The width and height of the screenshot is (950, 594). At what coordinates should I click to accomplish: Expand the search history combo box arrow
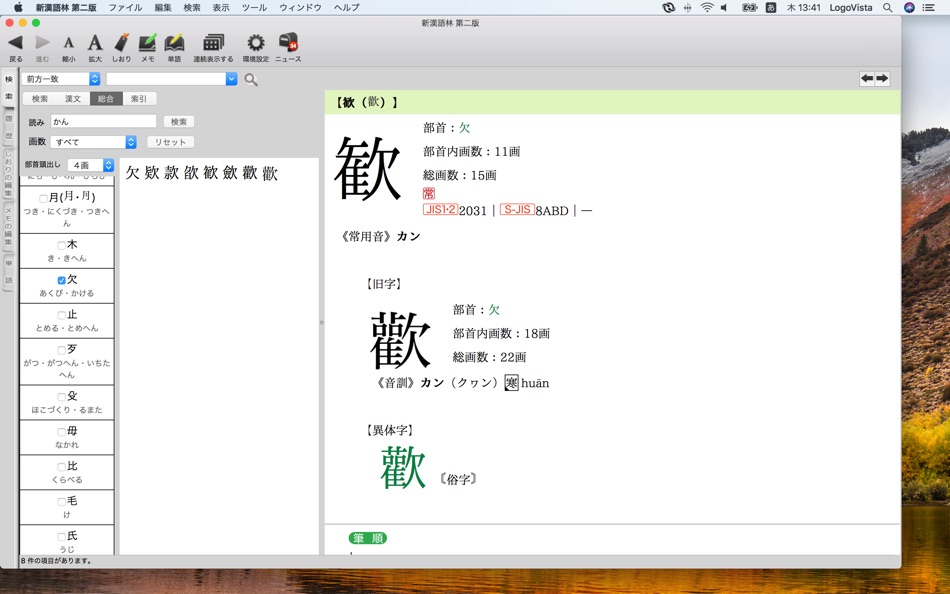click(231, 79)
